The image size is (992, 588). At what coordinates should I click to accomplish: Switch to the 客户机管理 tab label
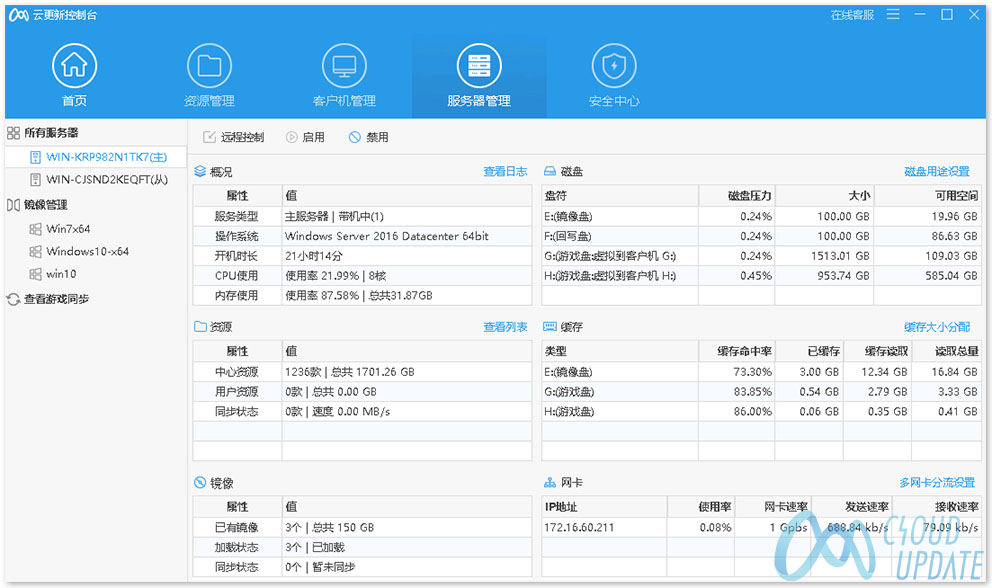tap(344, 101)
